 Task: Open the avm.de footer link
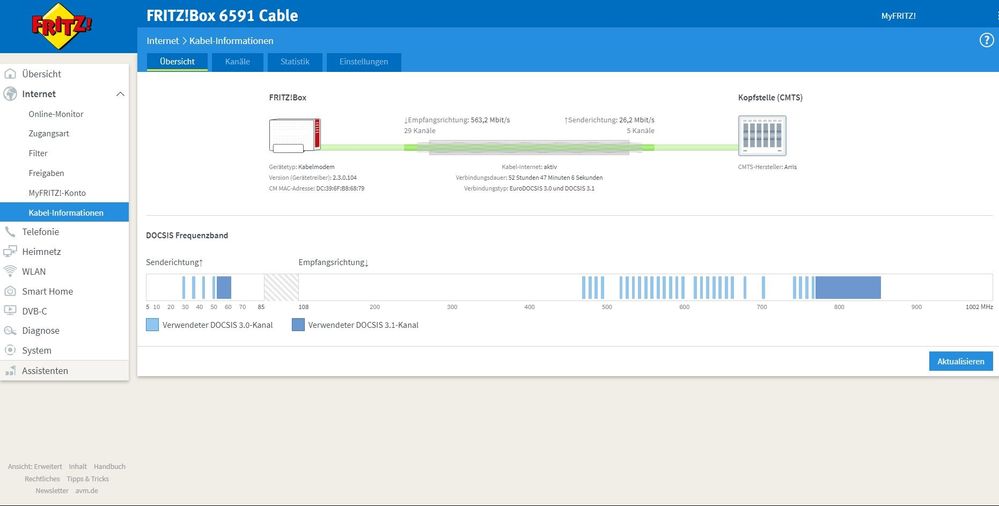(x=87, y=491)
